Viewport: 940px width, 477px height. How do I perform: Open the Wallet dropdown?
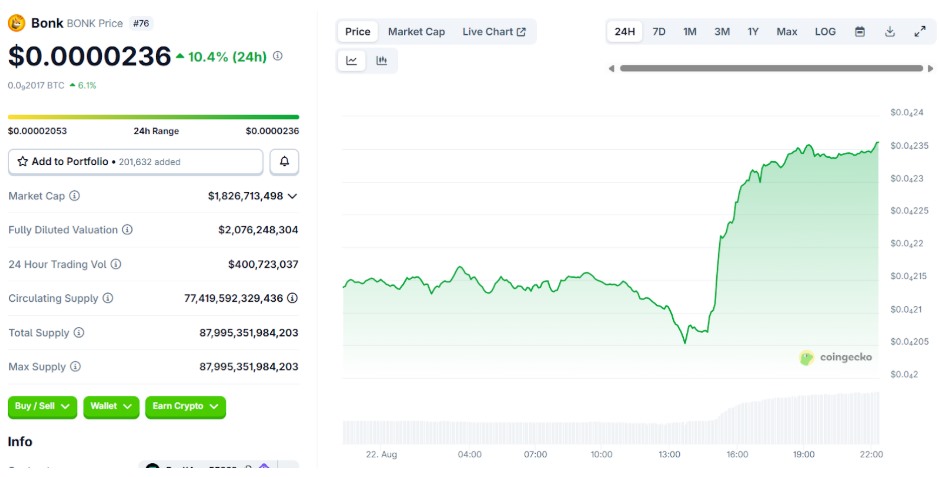111,406
